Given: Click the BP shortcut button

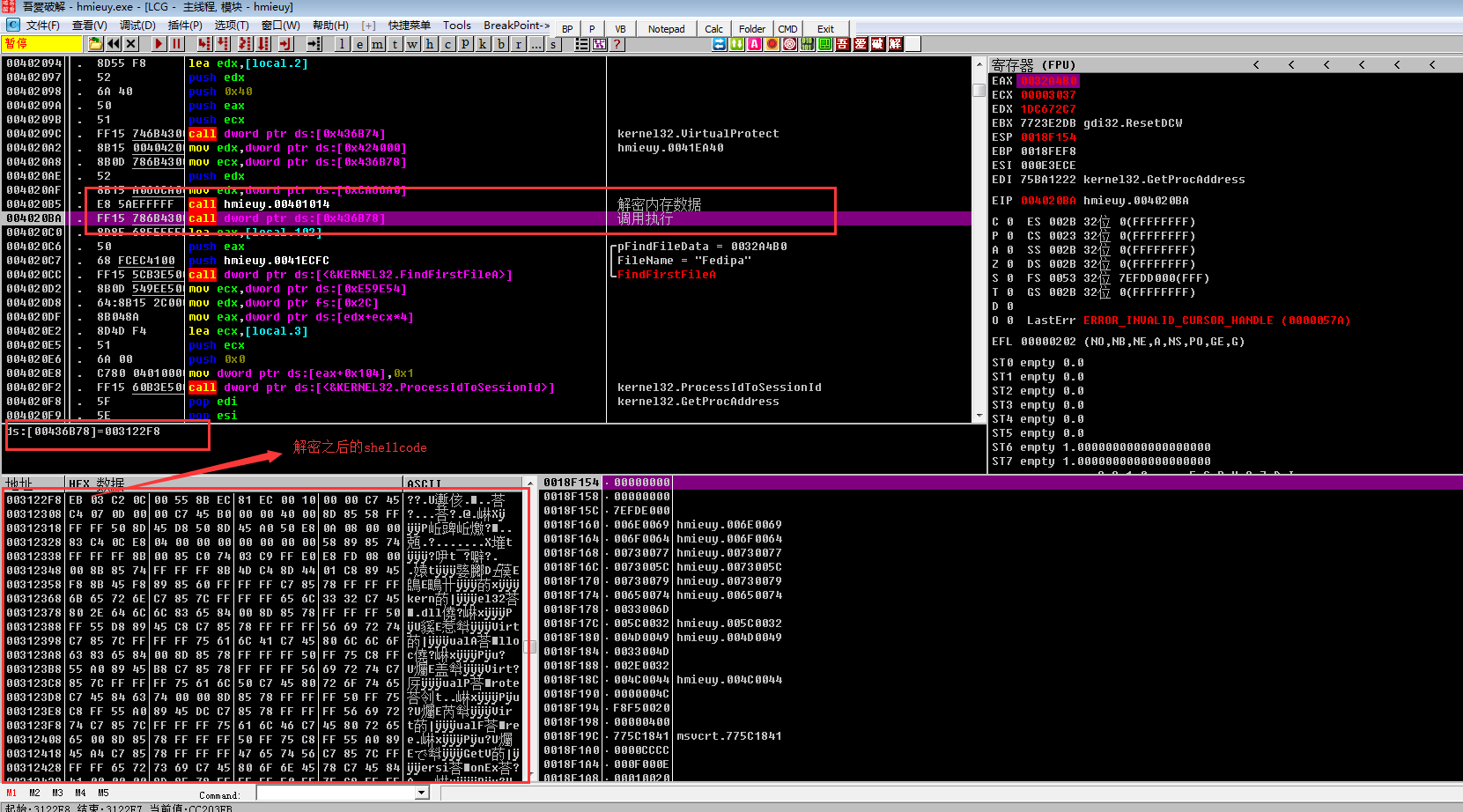Looking at the screenshot, I should 567,29.
